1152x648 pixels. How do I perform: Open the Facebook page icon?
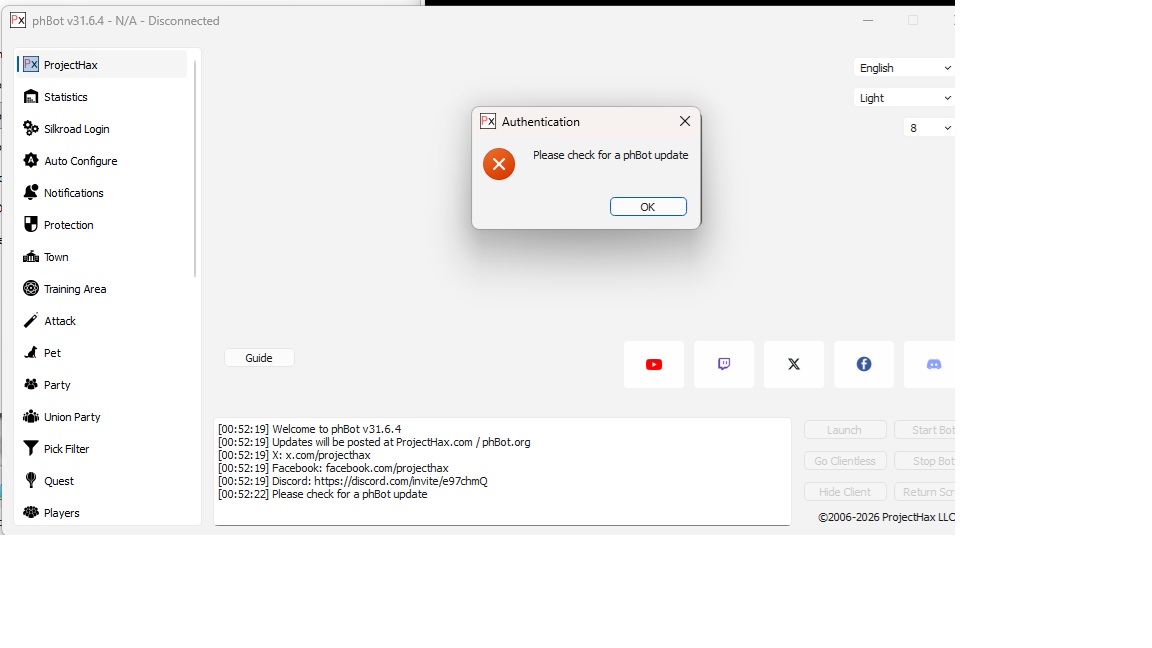click(x=864, y=364)
